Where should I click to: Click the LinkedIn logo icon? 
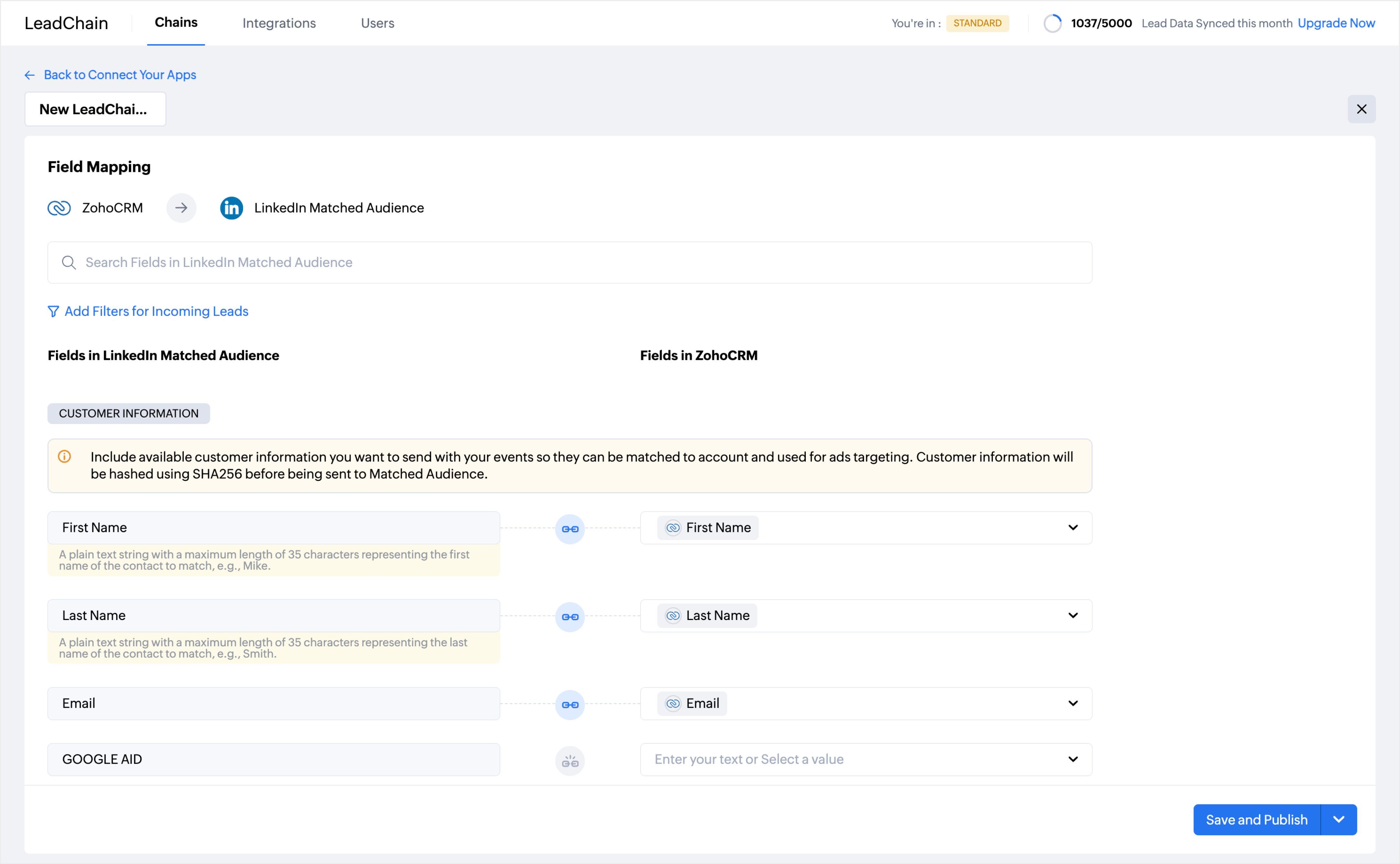(x=231, y=208)
